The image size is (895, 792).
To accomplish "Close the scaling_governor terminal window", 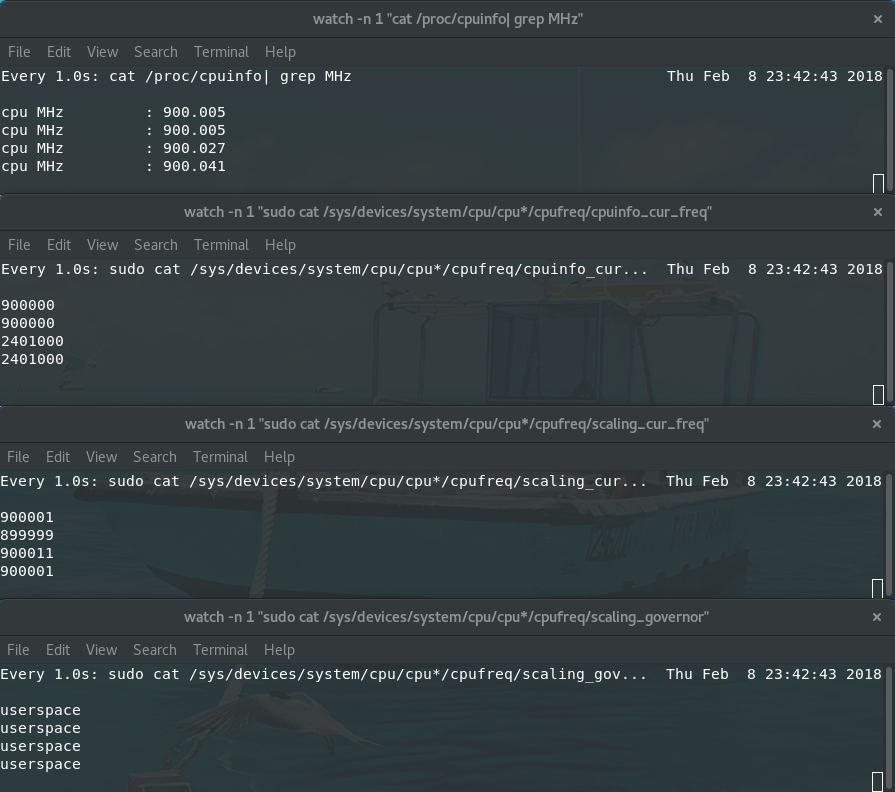I will tap(877, 616).
